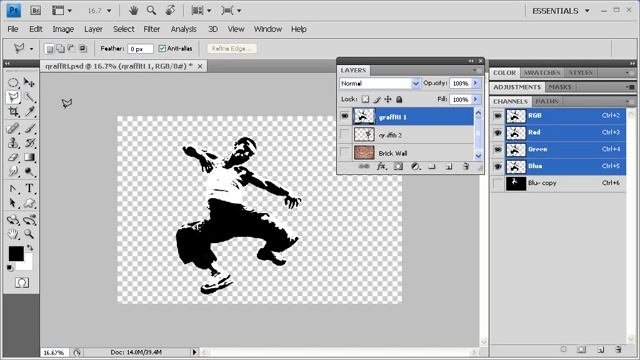Open the ESSENTIALS workspace dropdown
Image resolution: width=640 pixels, height=360 pixels.
pos(560,11)
